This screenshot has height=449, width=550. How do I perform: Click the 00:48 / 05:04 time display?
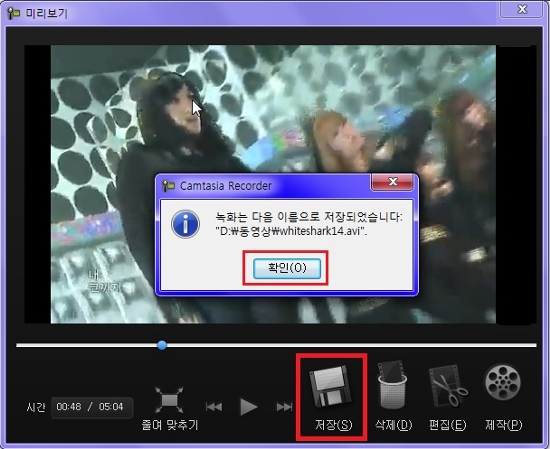(92, 407)
